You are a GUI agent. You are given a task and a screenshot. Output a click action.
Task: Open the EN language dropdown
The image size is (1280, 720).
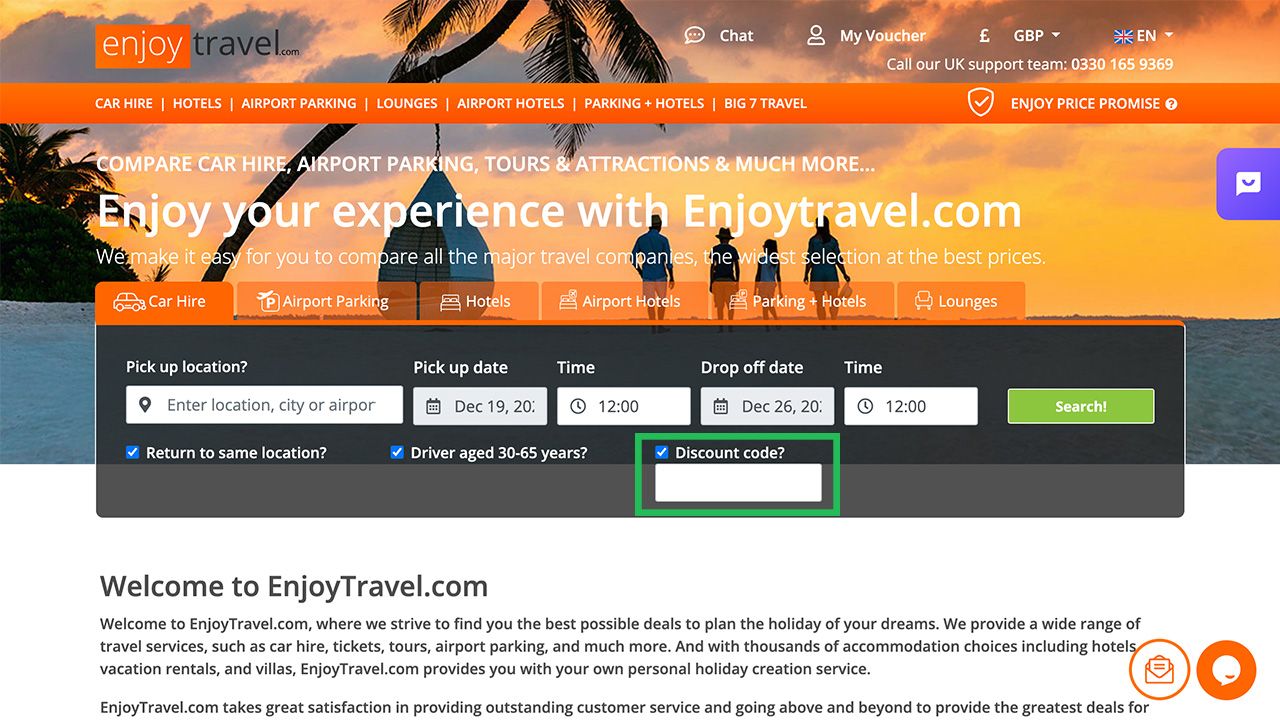pos(1144,35)
